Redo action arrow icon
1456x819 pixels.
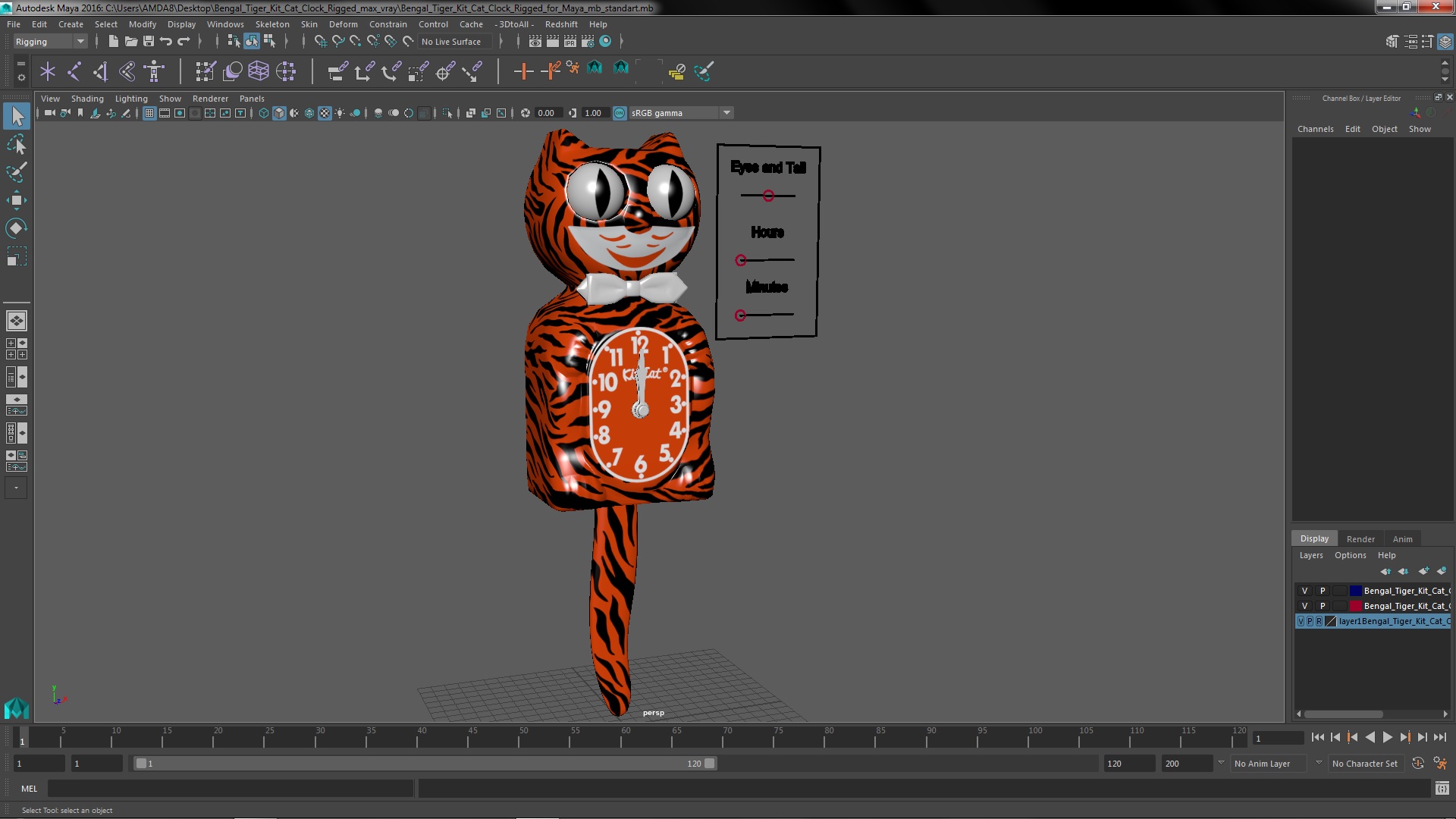point(184,41)
